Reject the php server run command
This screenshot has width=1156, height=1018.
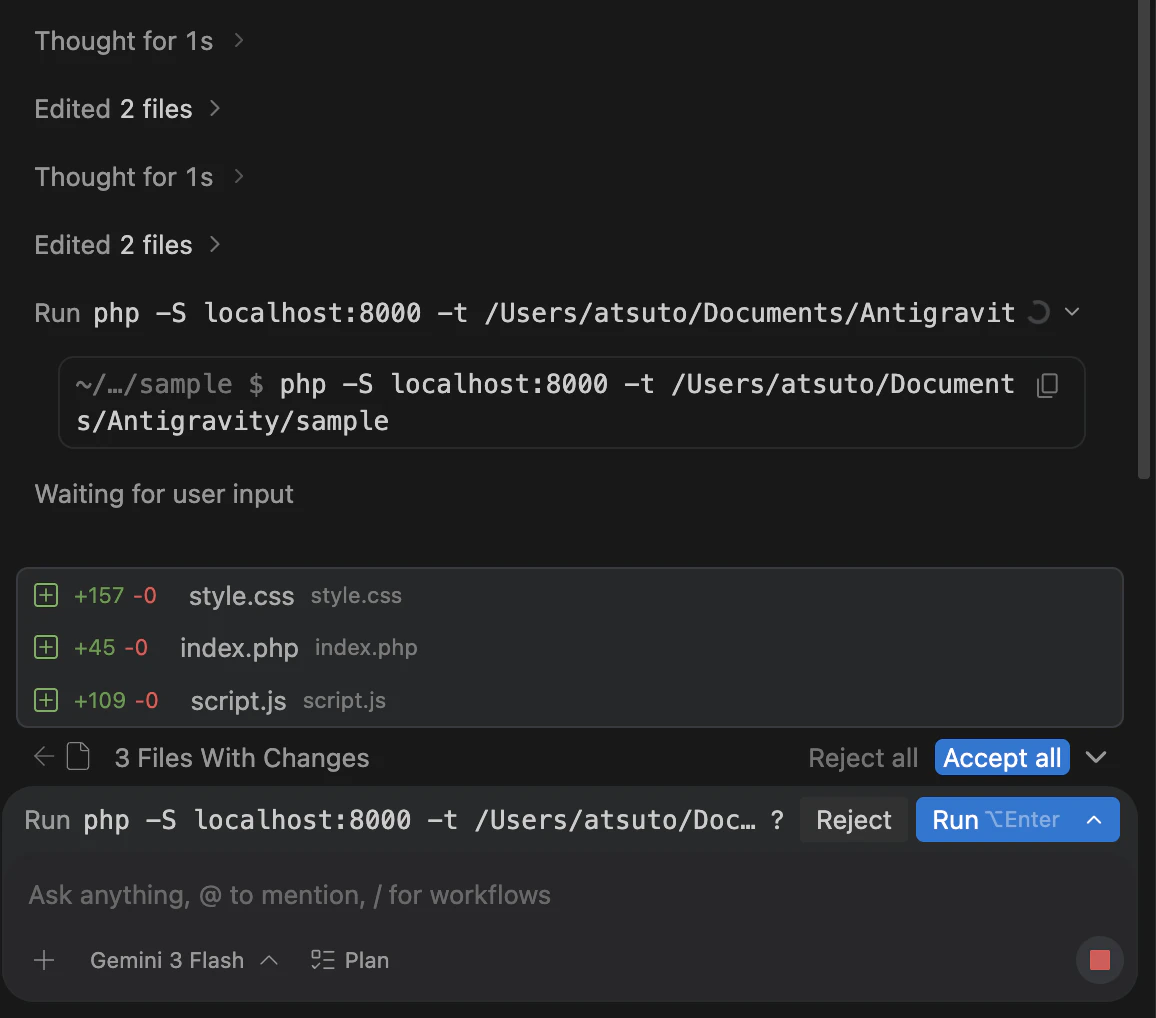854,820
